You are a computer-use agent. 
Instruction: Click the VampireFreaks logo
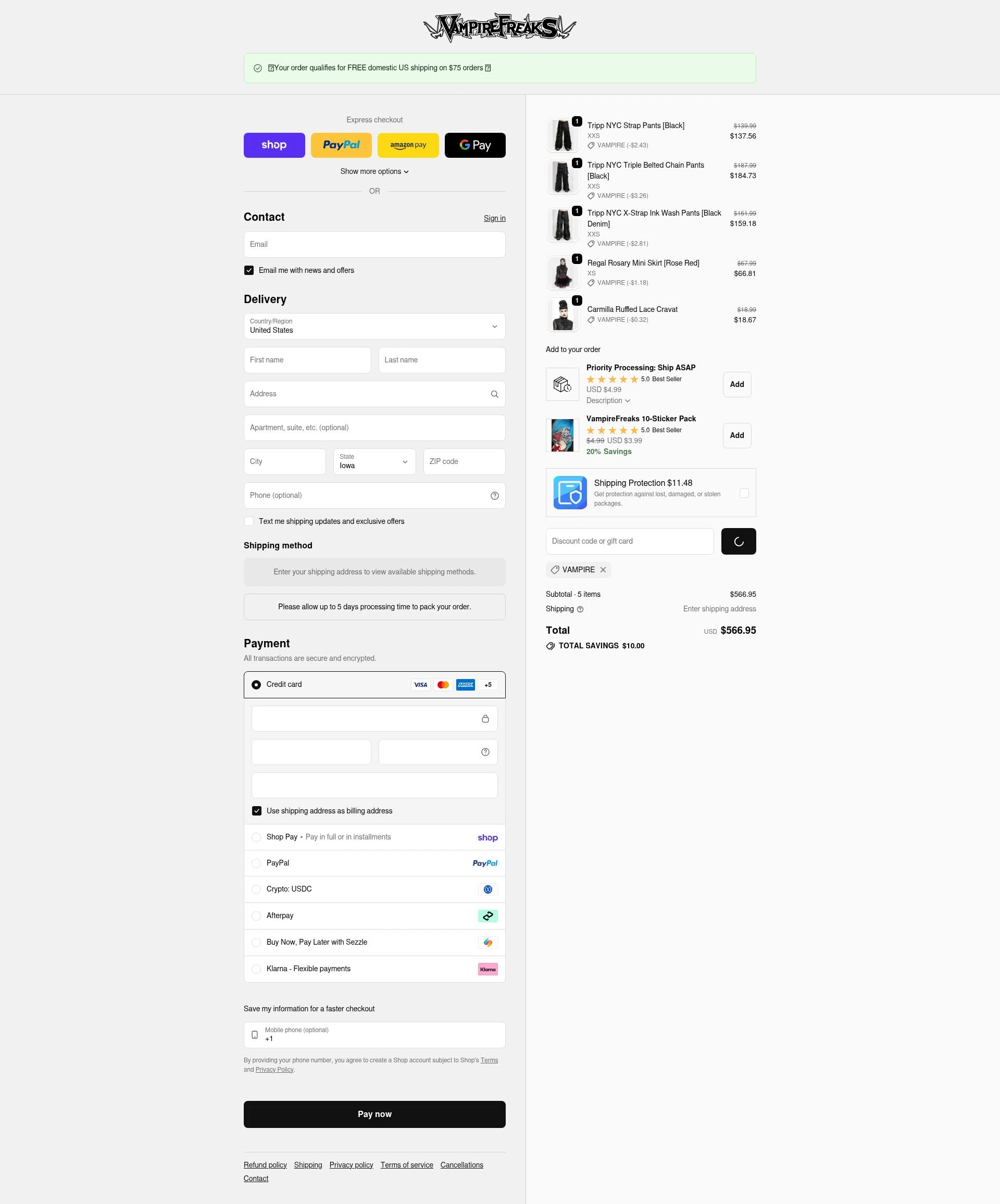(499, 28)
